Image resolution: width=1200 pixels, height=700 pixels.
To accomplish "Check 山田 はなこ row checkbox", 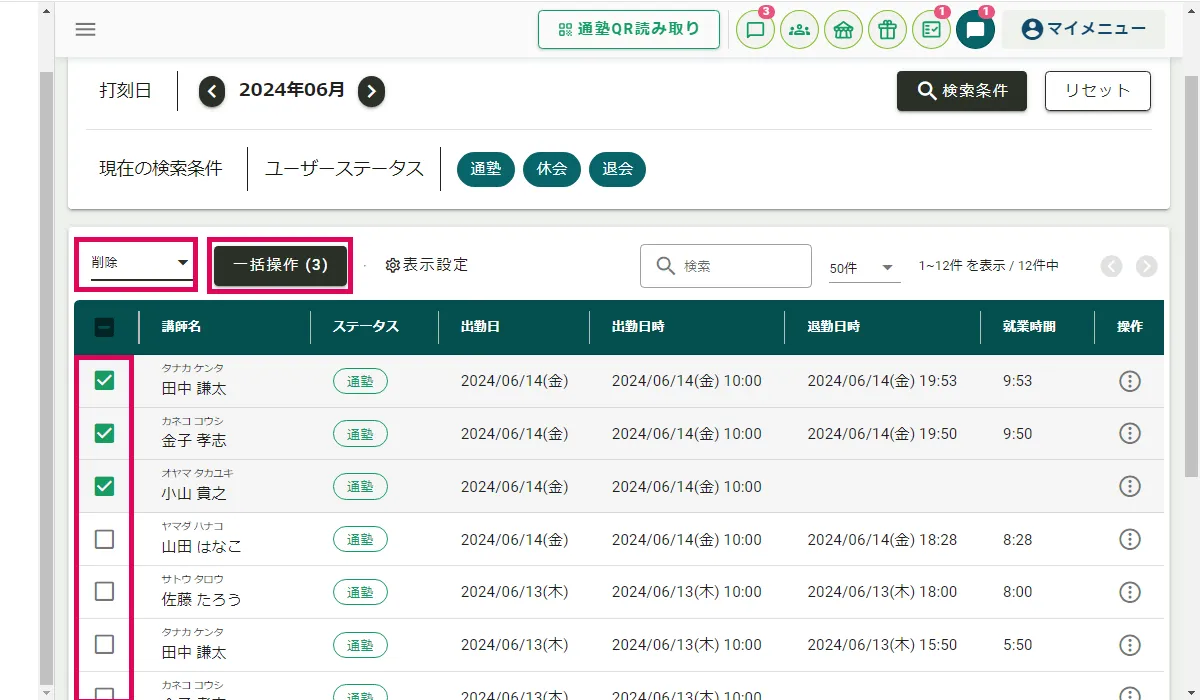I will [x=104, y=539].
